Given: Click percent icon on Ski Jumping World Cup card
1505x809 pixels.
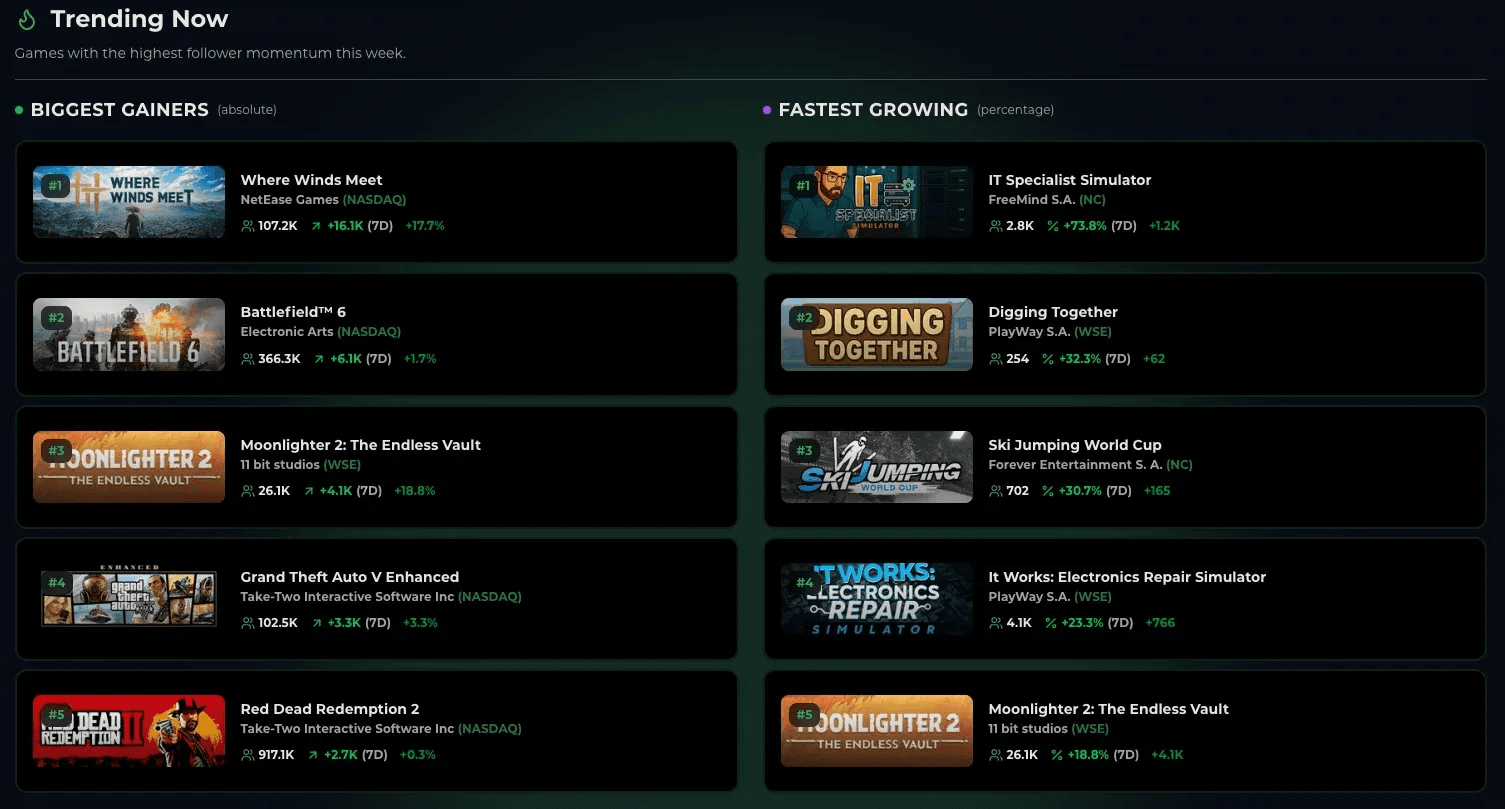Looking at the screenshot, I should (1049, 491).
